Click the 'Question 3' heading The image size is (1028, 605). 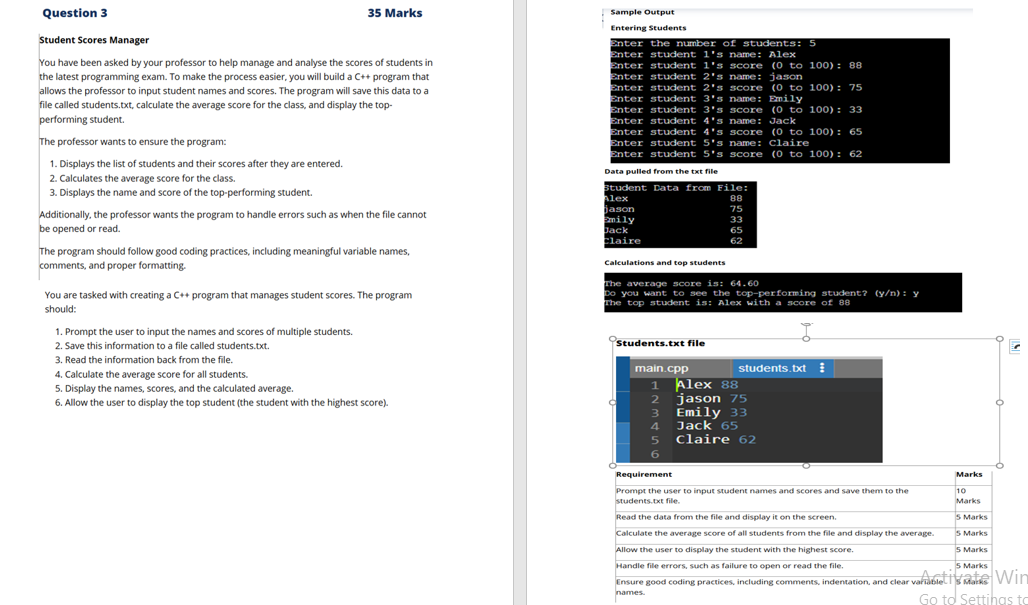[75, 13]
